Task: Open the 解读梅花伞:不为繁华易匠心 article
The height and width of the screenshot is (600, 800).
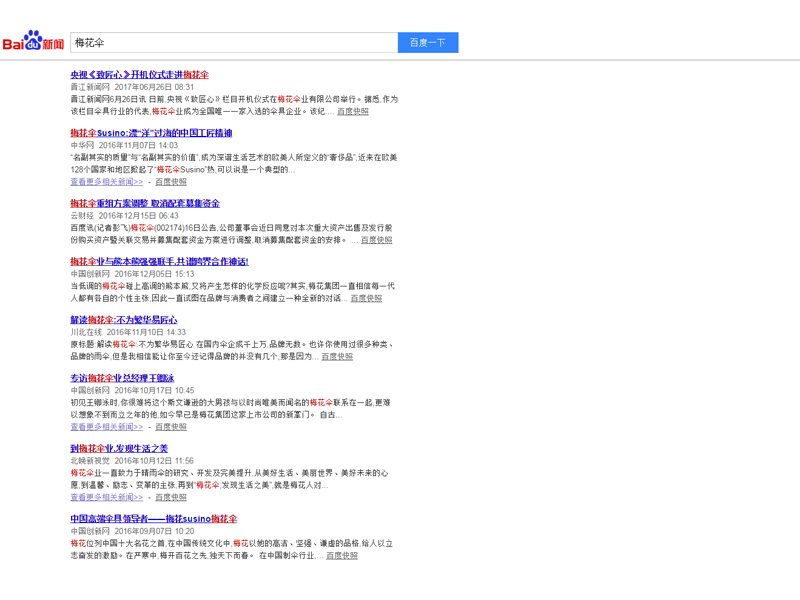Action: tap(123, 320)
